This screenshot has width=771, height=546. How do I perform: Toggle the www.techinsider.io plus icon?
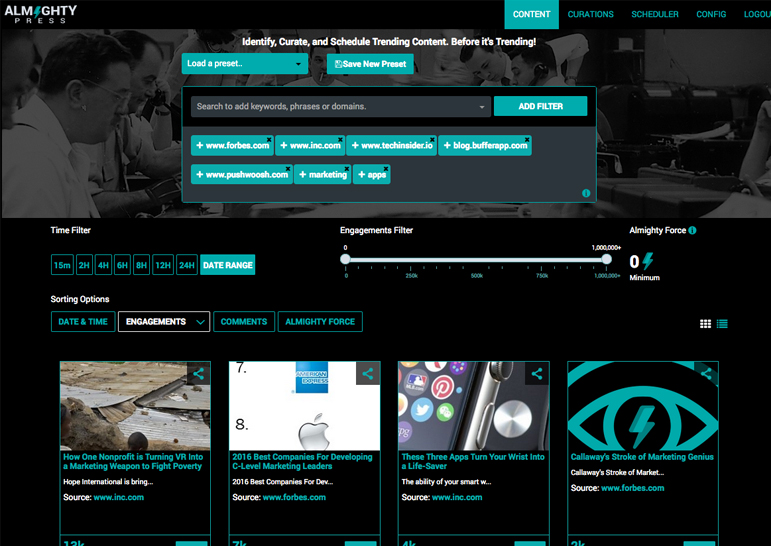(355, 145)
